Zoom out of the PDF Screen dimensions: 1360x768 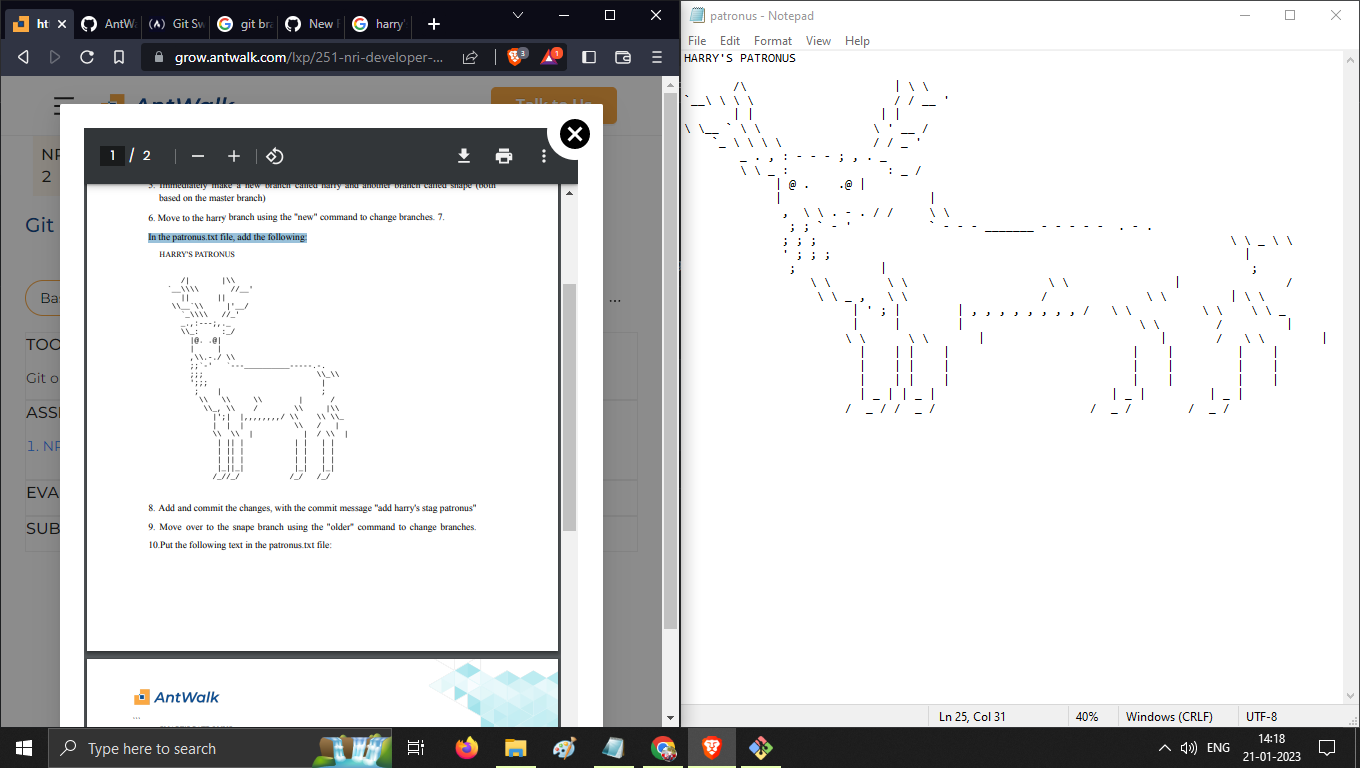pyautogui.click(x=198, y=156)
